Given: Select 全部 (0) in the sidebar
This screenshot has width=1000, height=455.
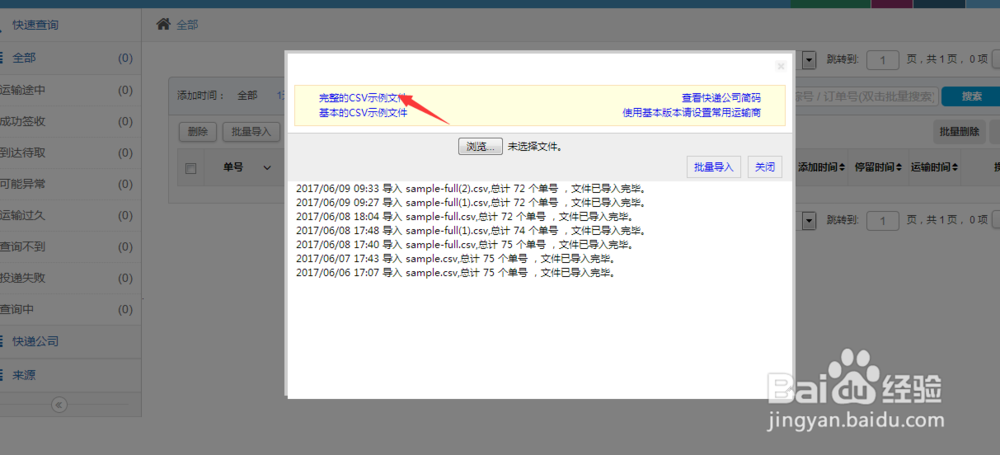Looking at the screenshot, I should point(70,58).
